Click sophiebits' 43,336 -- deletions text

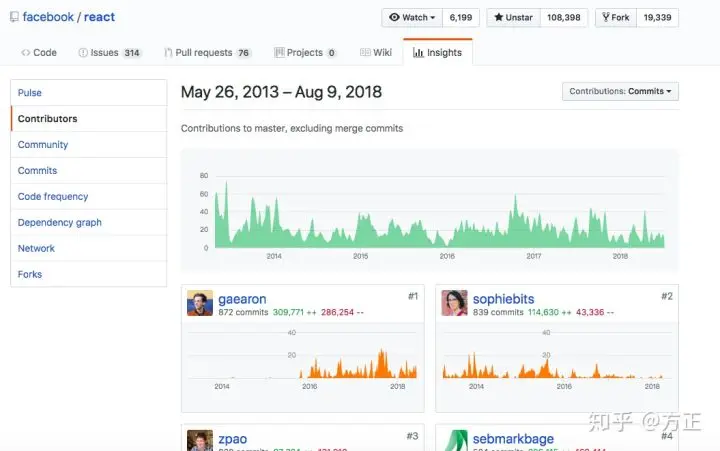595,312
